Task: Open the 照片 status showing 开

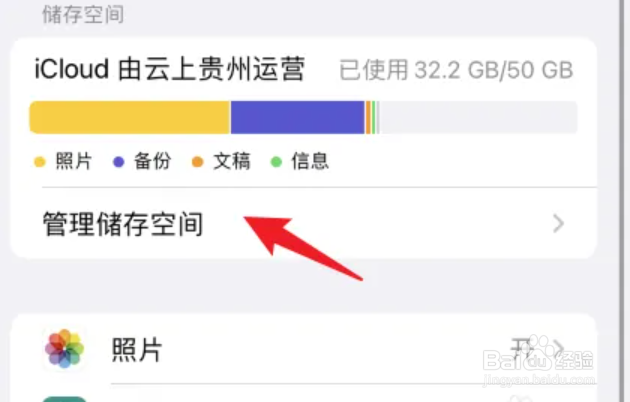Action: tap(522, 349)
